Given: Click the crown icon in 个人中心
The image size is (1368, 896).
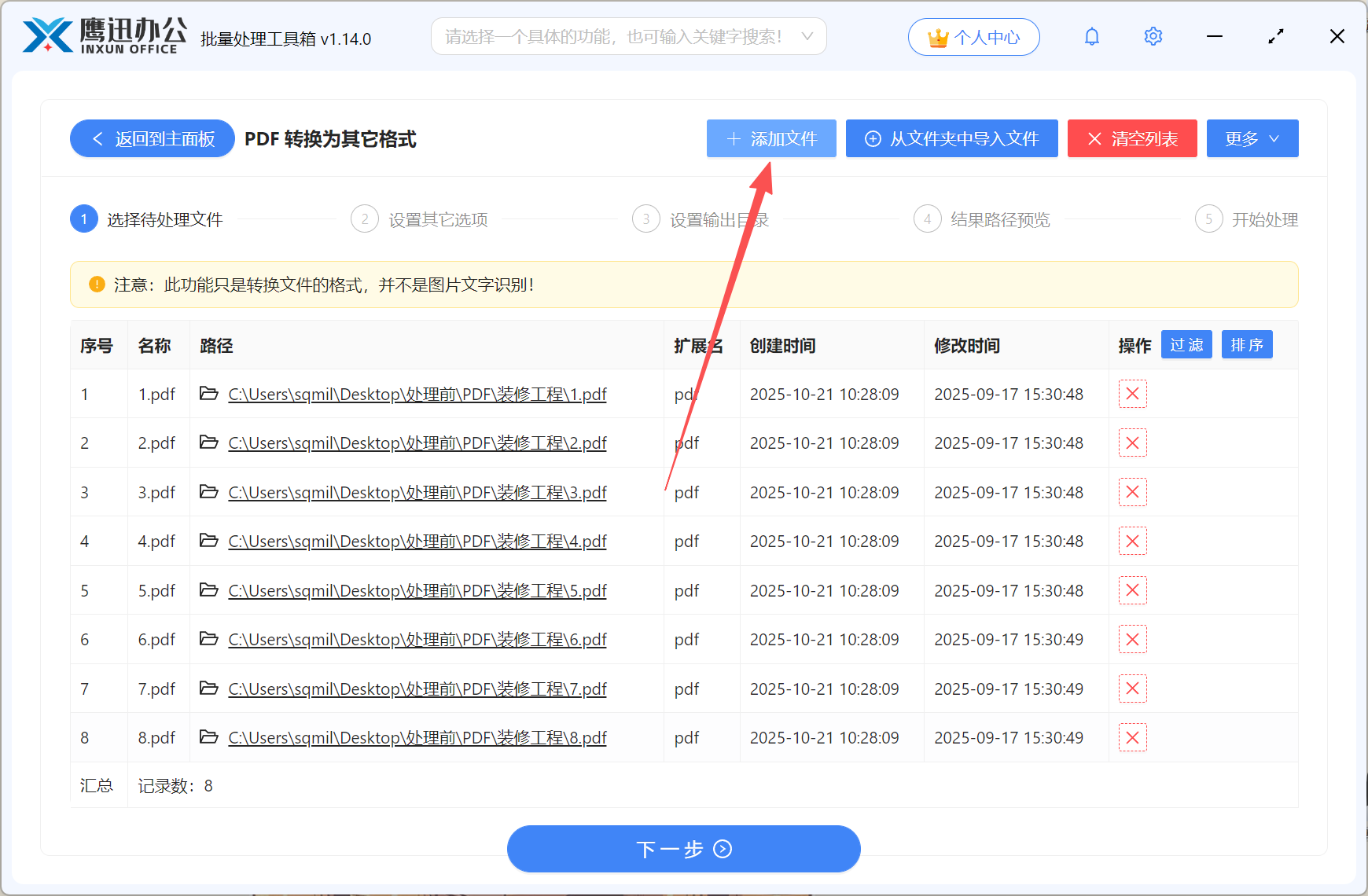Looking at the screenshot, I should (x=936, y=36).
